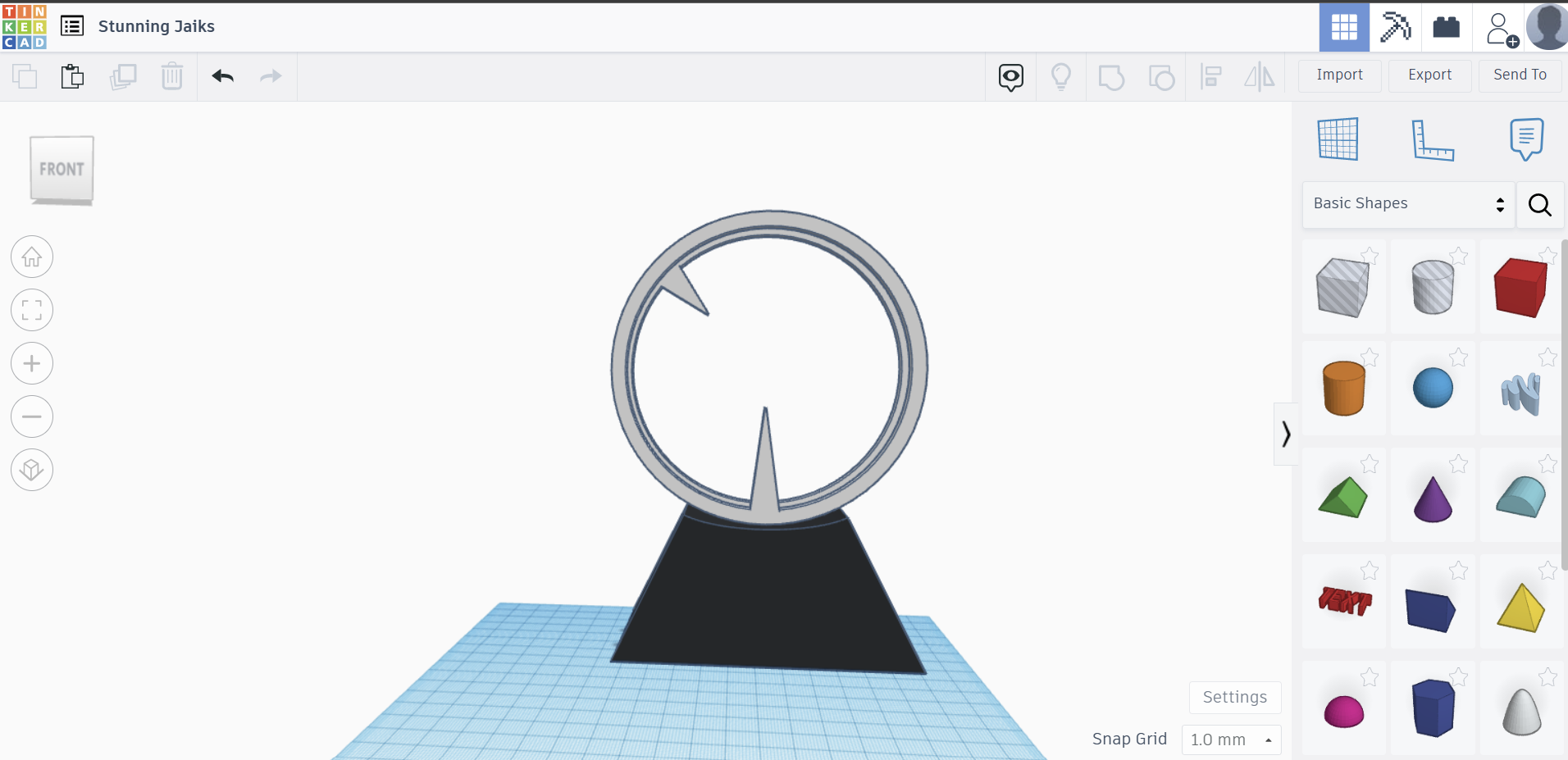The height and width of the screenshot is (760, 1568).
Task: Open the Basic Shapes category dropdown
Action: click(1407, 203)
